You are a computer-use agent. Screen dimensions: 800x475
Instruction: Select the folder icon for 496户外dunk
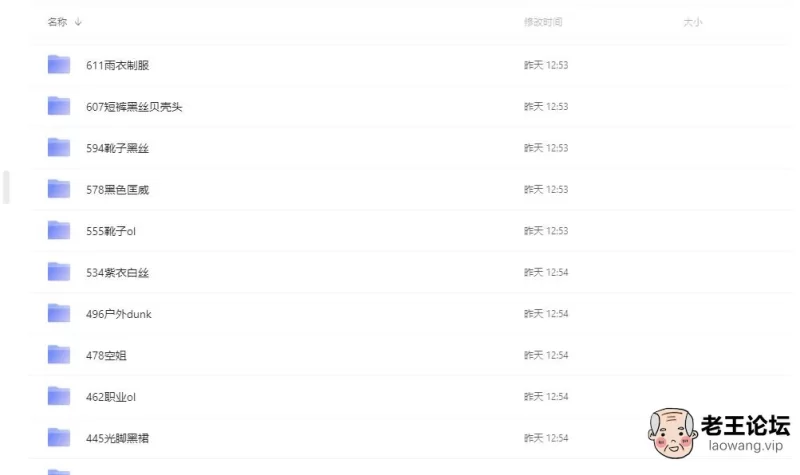coord(59,314)
